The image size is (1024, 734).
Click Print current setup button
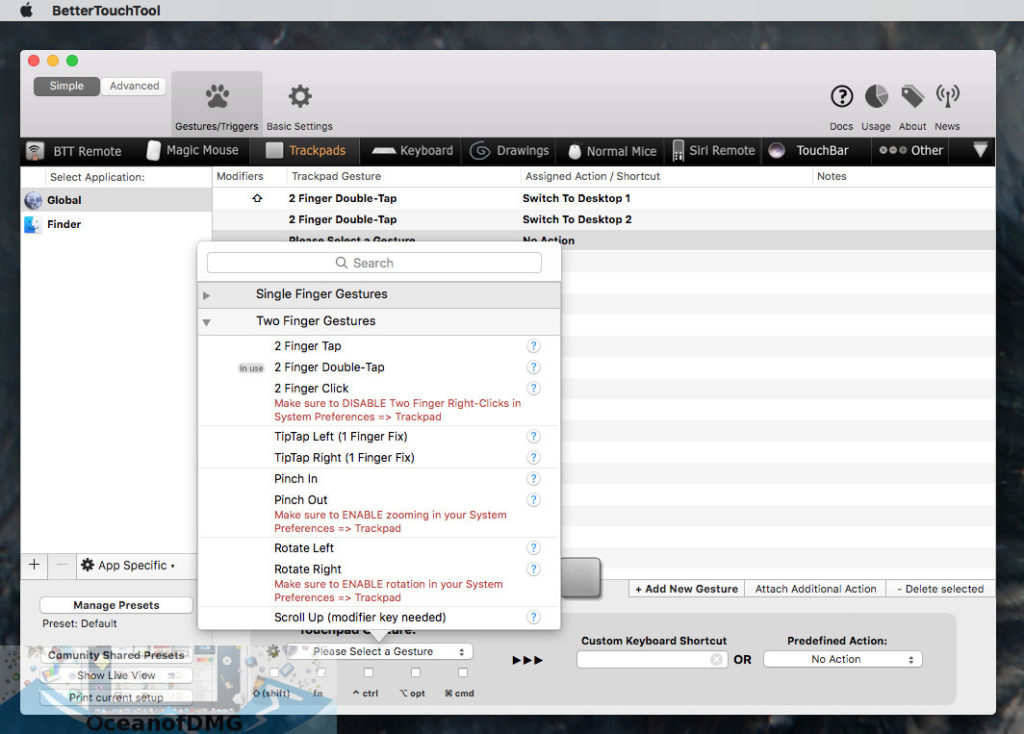point(116,697)
